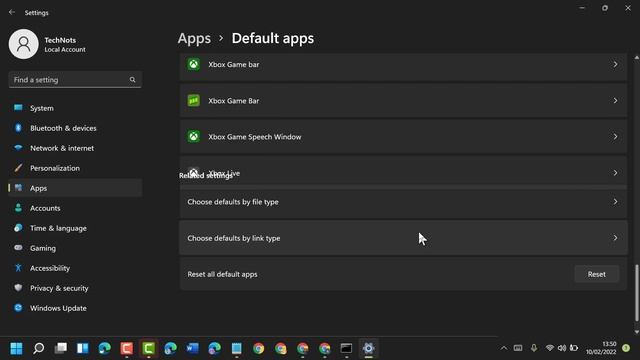640x360 pixels.
Task: Reset all default apps button
Action: click(597, 274)
